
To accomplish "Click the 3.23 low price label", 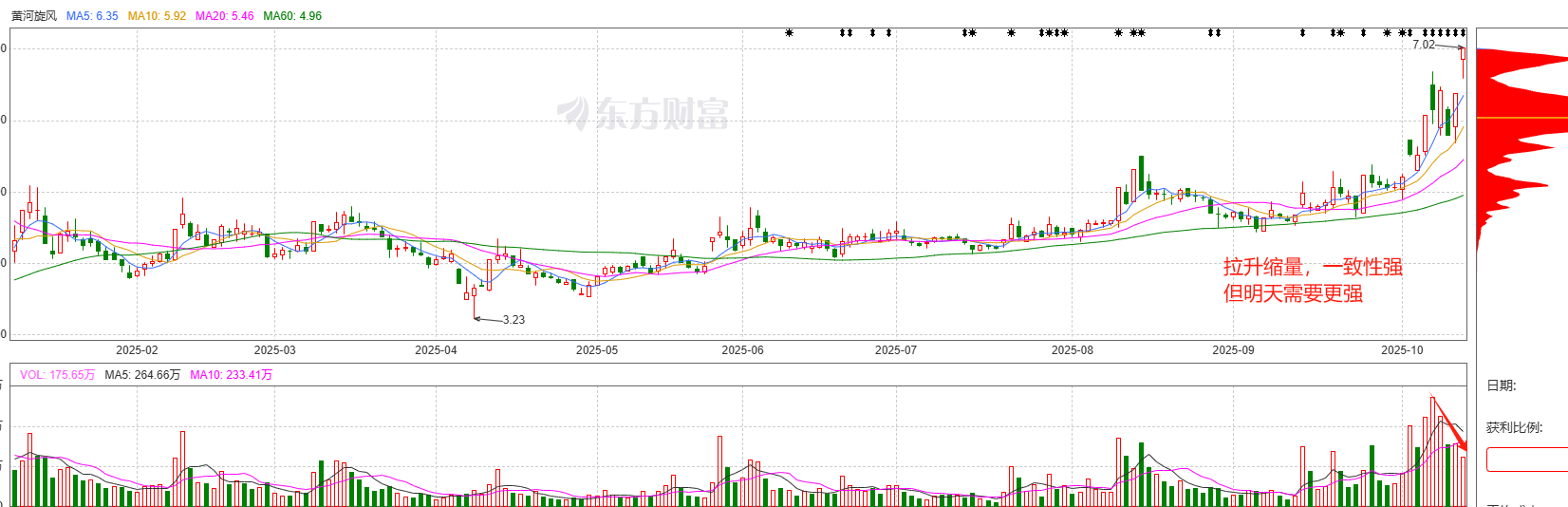I will (513, 320).
